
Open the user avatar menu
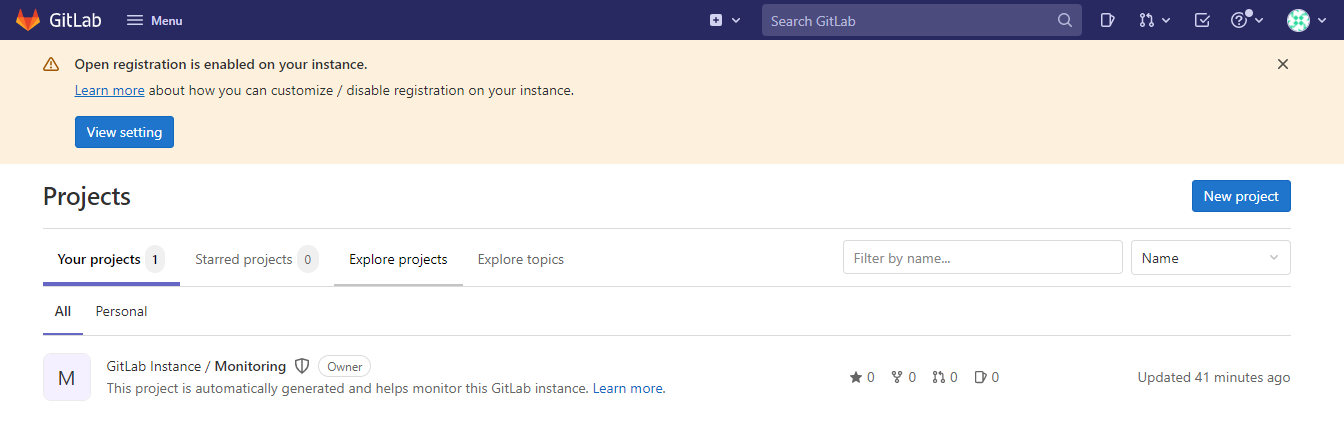[x=1305, y=20]
